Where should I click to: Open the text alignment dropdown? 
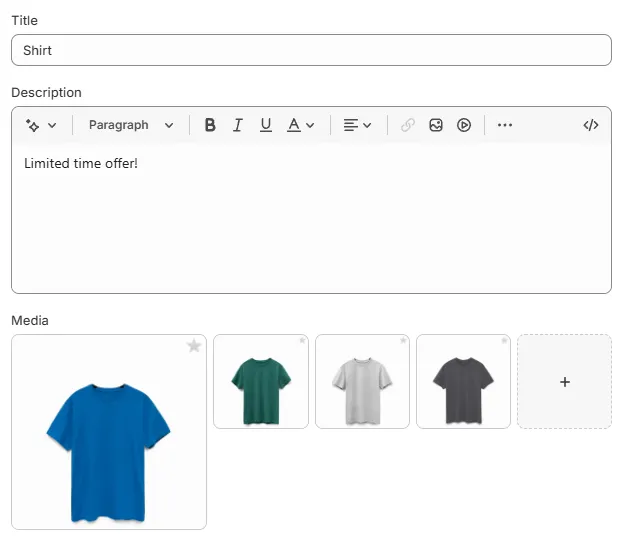coord(357,125)
